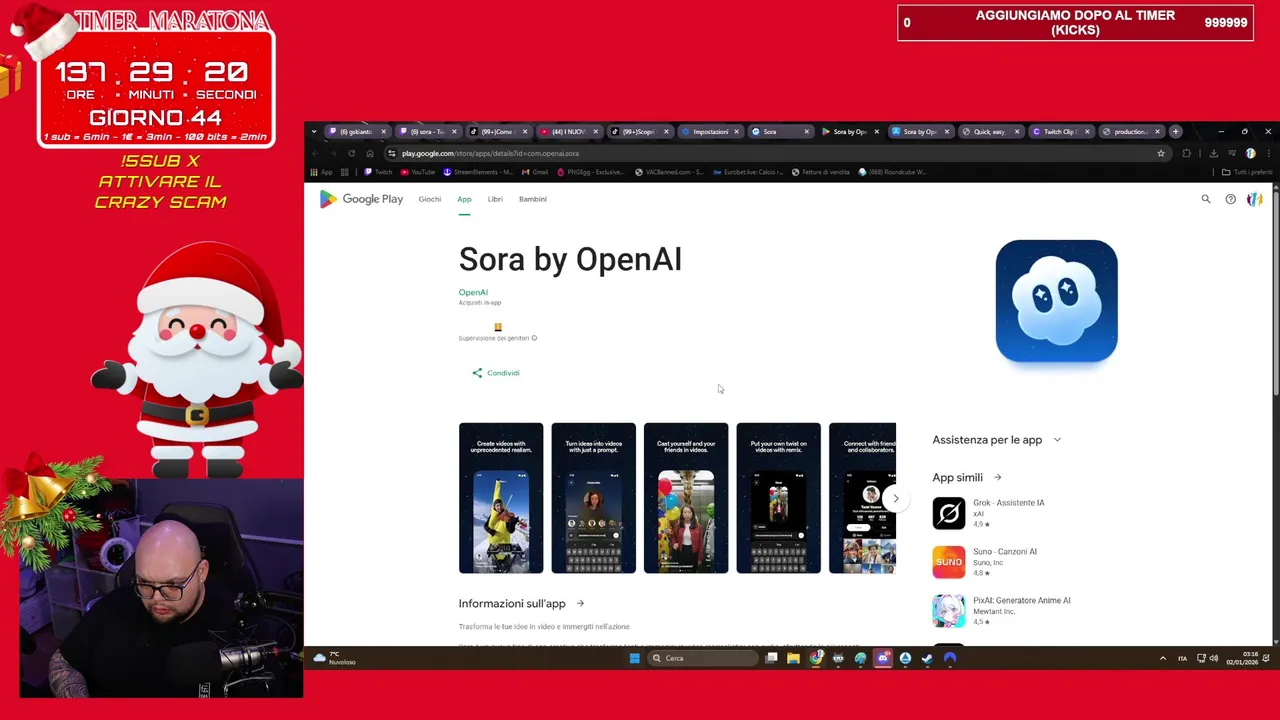Viewport: 1280px width, 720px height.
Task: Switch to the Twitch Clip browser tab
Action: tap(1061, 132)
